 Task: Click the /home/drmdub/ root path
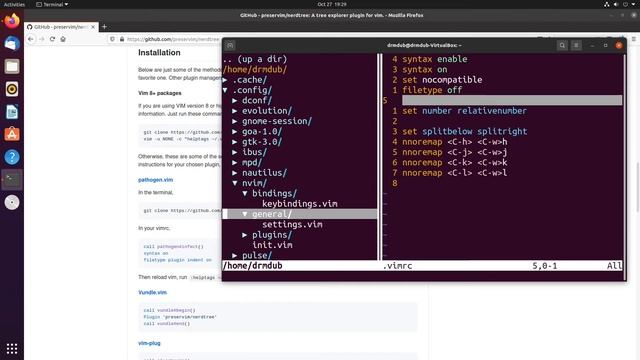(x=255, y=69)
